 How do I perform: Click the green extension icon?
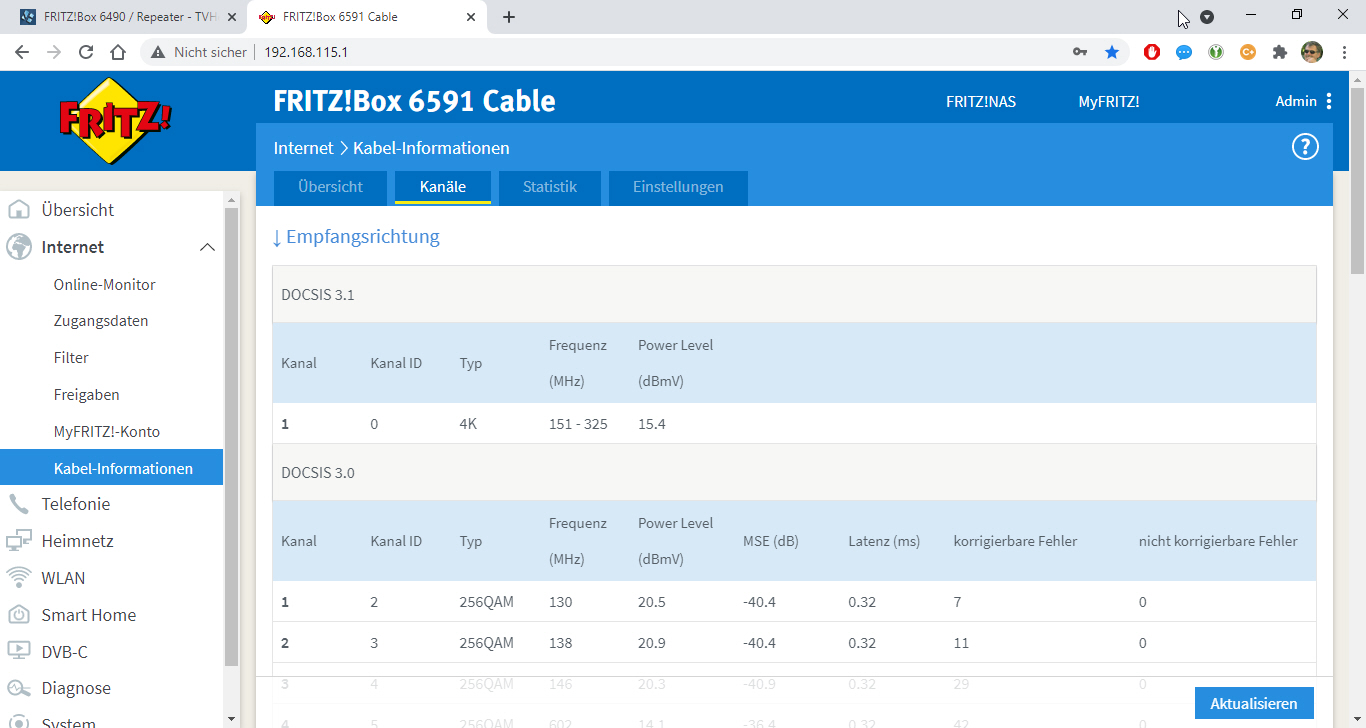[1216, 52]
